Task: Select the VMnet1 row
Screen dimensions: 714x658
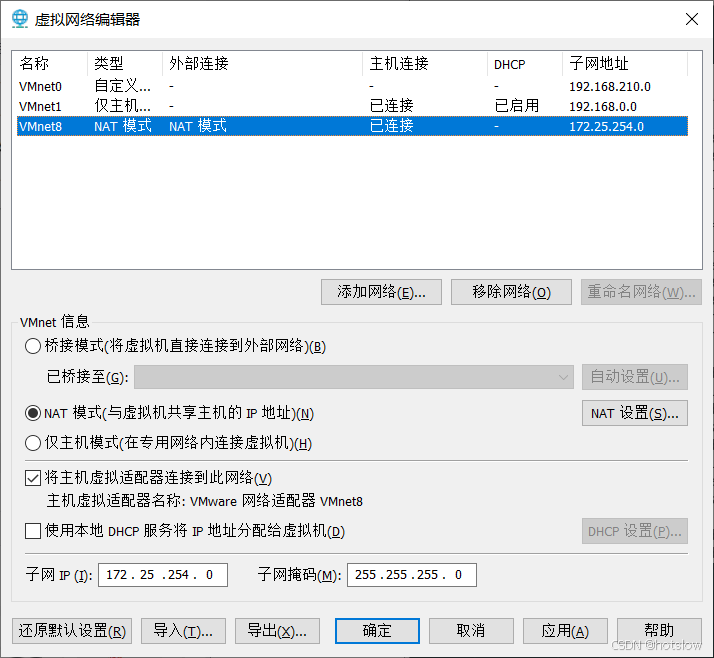Action: (x=352, y=106)
